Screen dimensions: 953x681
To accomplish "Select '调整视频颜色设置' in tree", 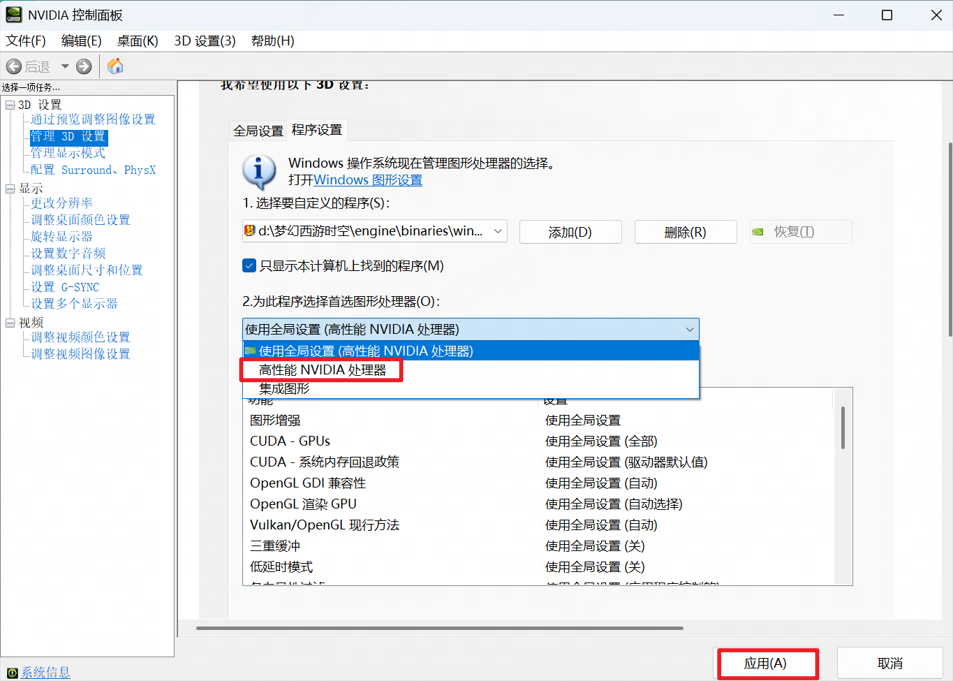I will coord(81,337).
